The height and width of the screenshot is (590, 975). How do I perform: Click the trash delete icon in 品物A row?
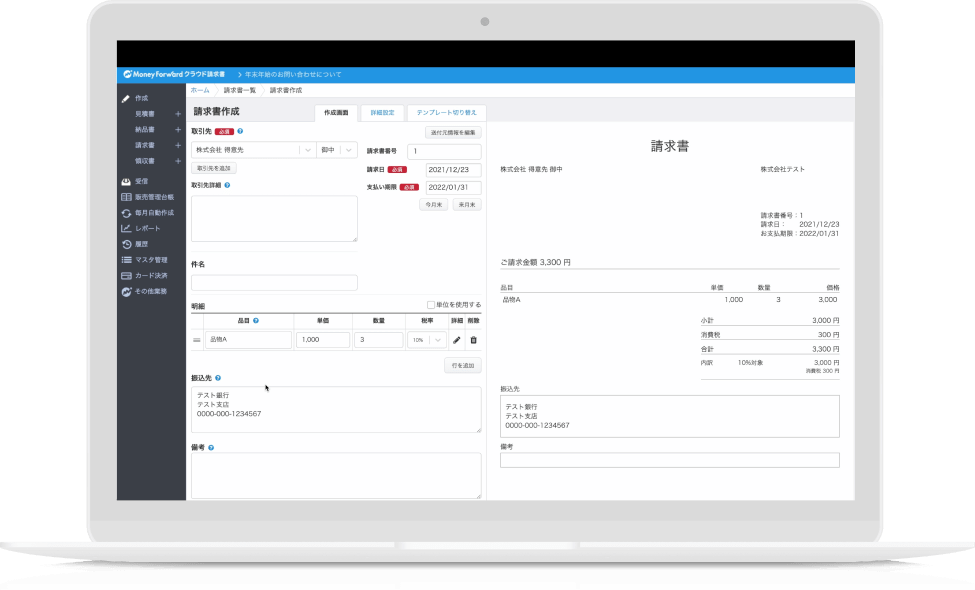473,340
